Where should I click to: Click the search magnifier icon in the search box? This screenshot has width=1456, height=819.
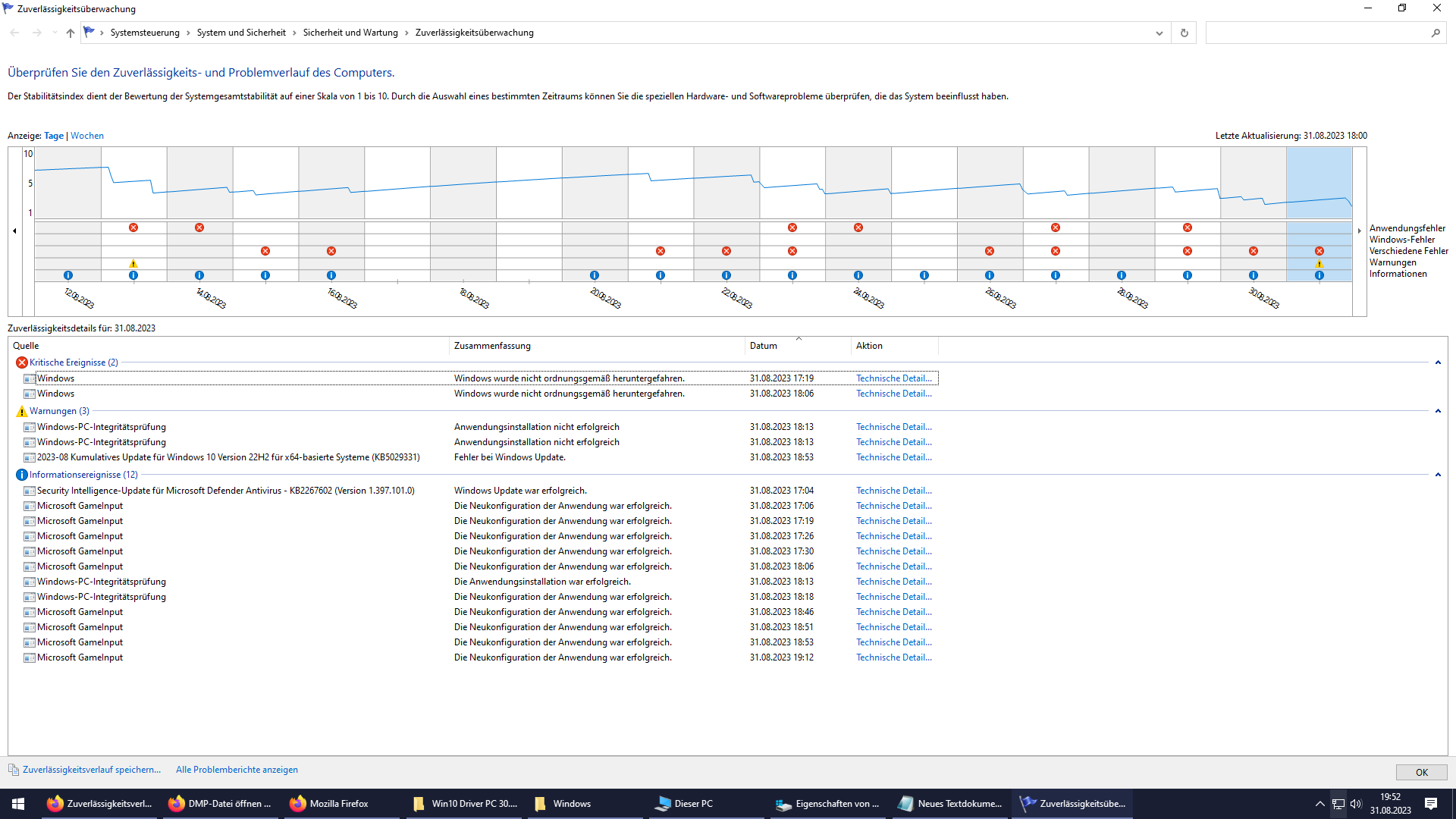pos(1435,33)
